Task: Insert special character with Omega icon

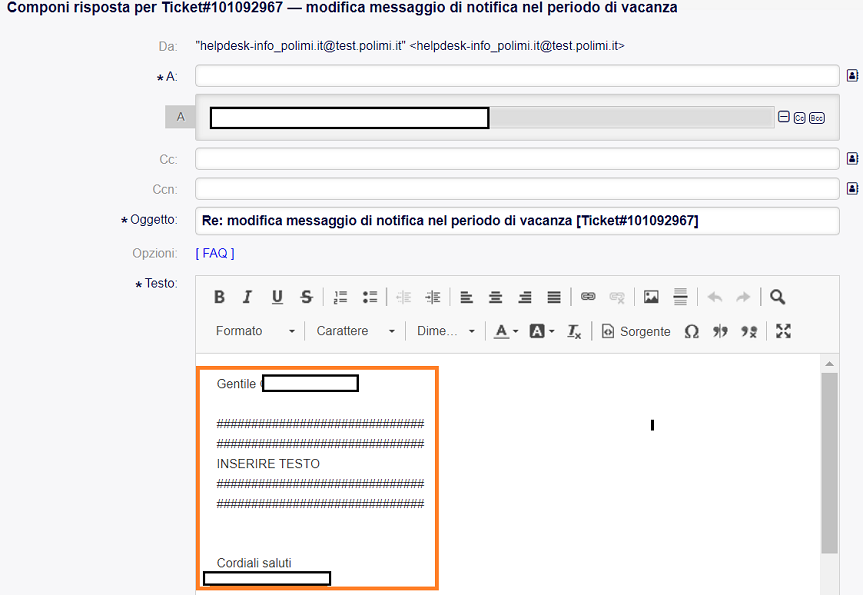Action: pos(691,331)
